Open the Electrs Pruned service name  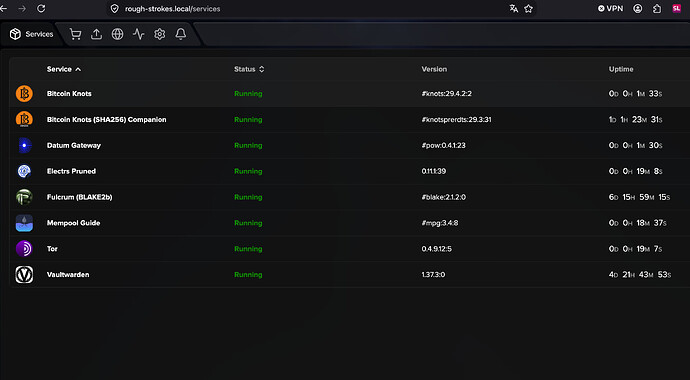[71, 171]
